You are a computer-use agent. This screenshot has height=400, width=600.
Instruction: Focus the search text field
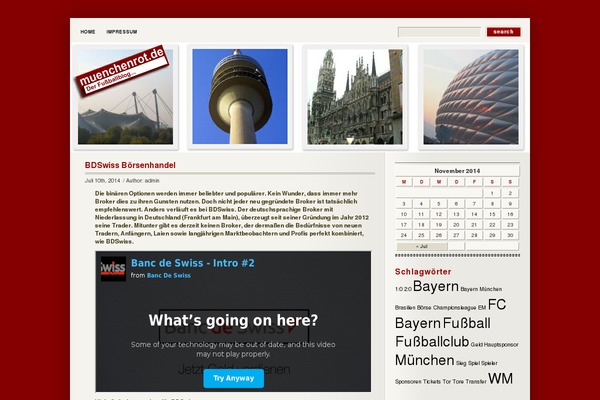click(x=439, y=32)
